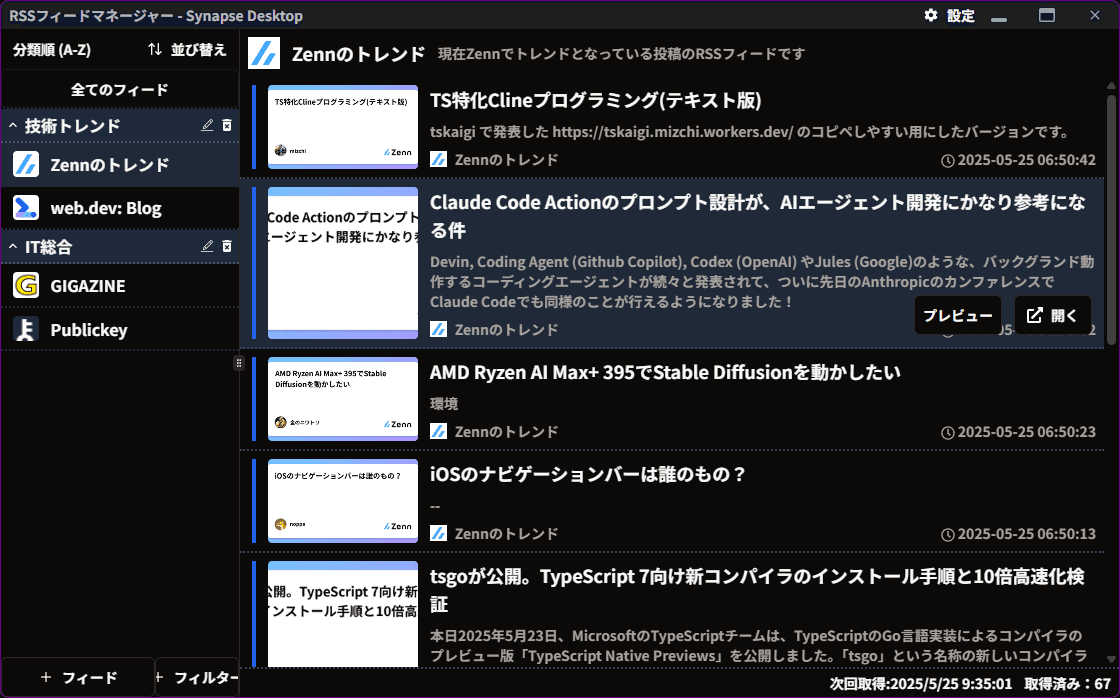Image resolution: width=1120 pixels, height=698 pixels.
Task: Click the edit pencil icon for IT総合
Action: (208, 246)
